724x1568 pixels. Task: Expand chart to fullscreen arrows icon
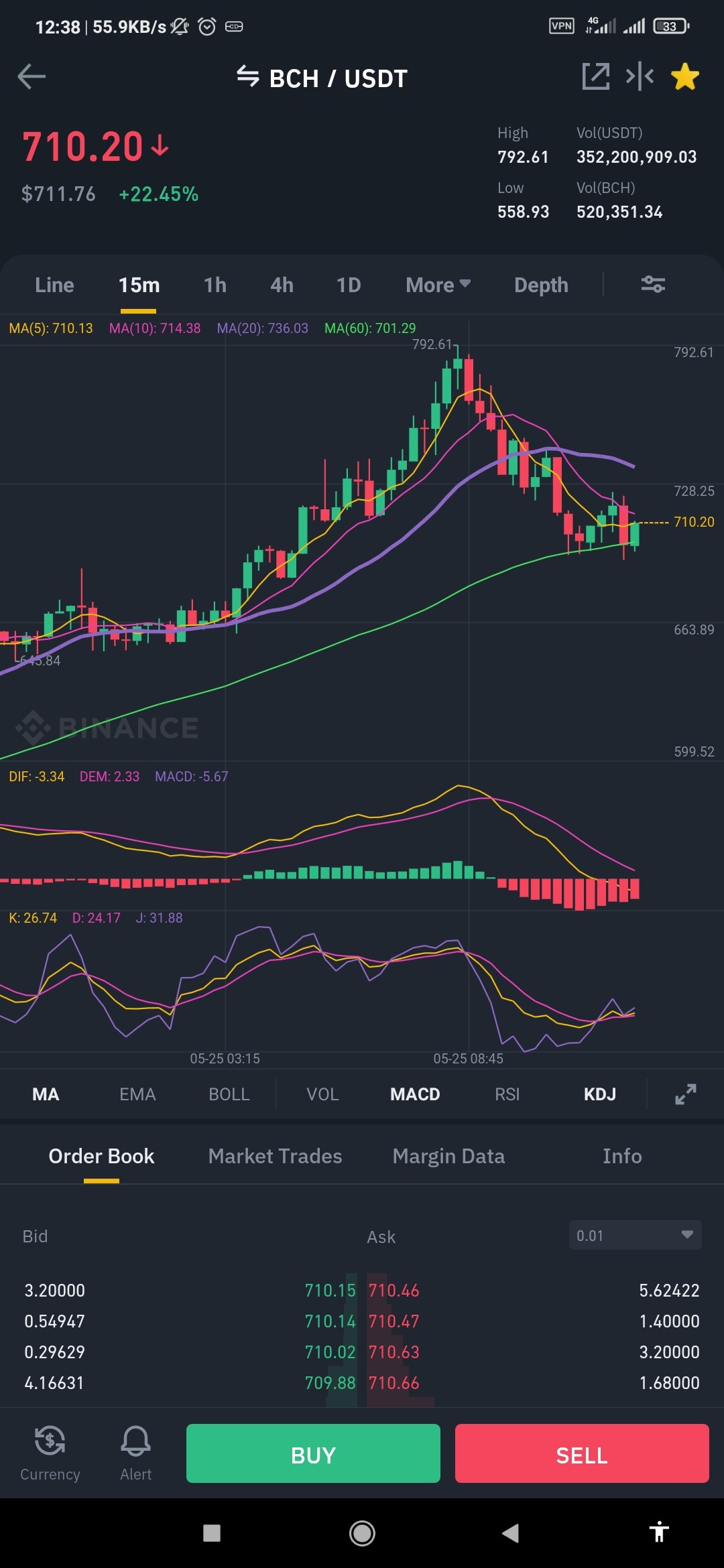coord(685,1094)
